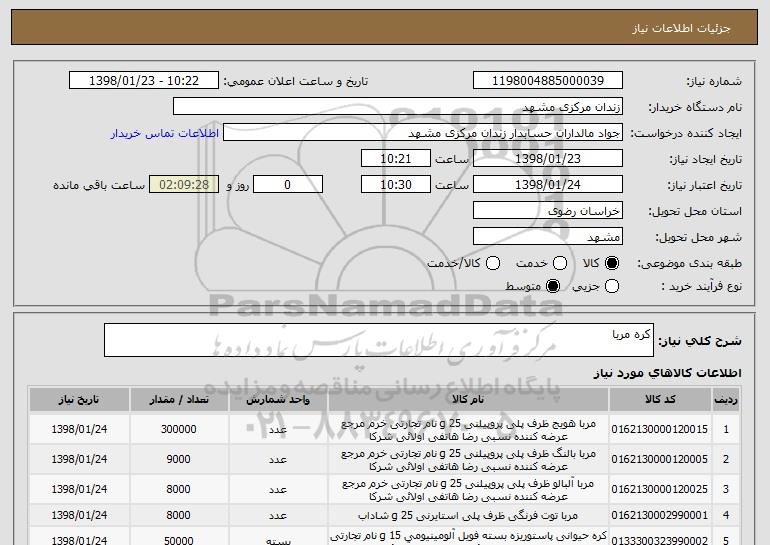The image size is (770, 545).
Task: Click product code 016213002990001
Action: (x=660, y=515)
